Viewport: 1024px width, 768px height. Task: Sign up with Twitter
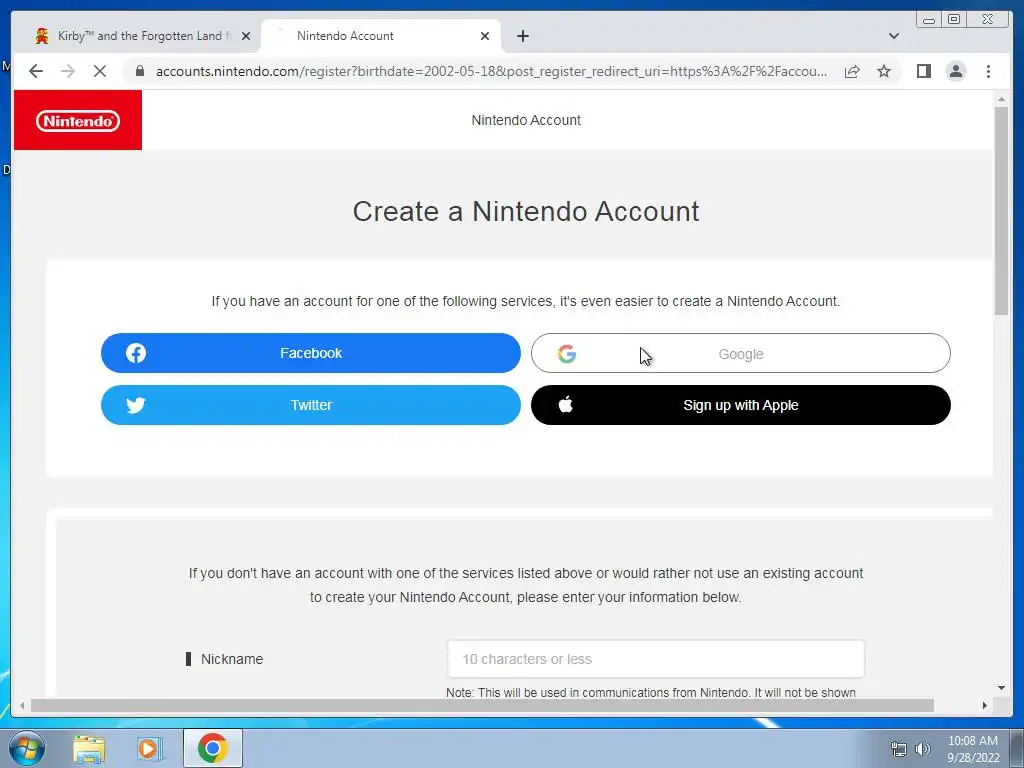click(x=311, y=405)
